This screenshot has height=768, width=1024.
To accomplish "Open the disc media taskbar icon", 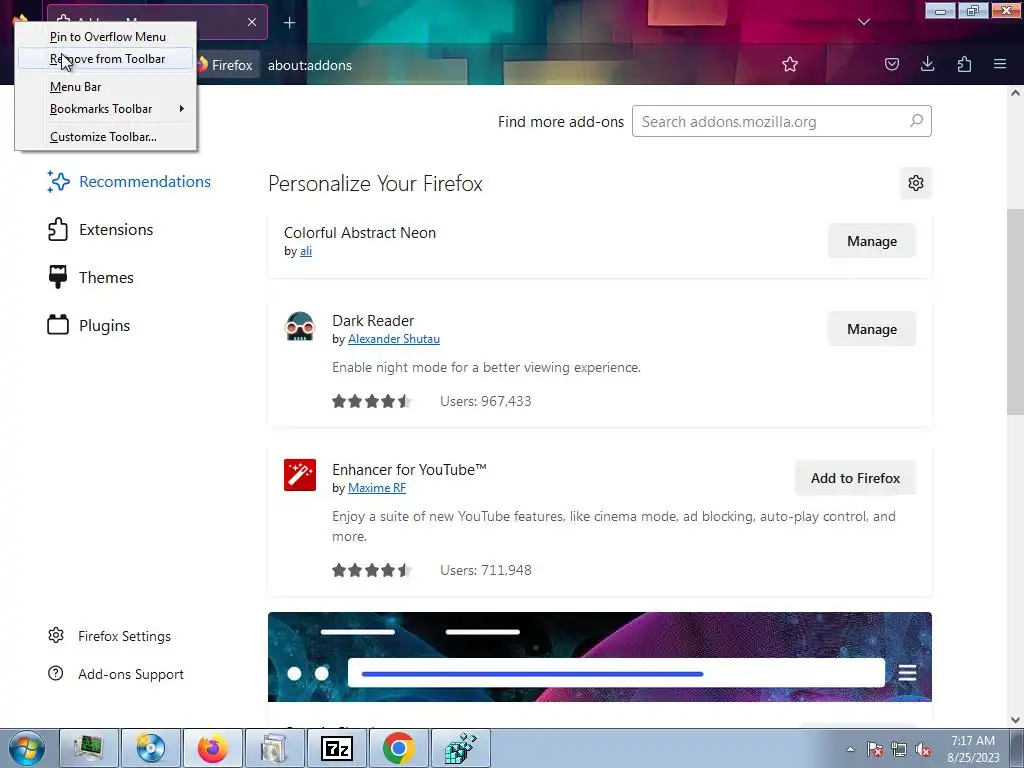I will pos(151,748).
